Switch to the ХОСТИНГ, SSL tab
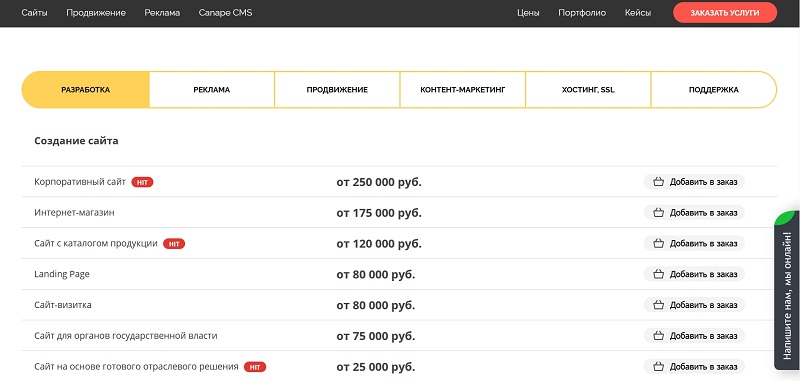 588,90
